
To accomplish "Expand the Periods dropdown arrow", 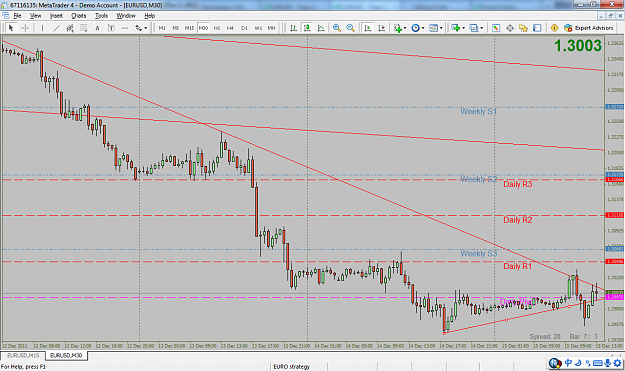I will tap(423, 28).
